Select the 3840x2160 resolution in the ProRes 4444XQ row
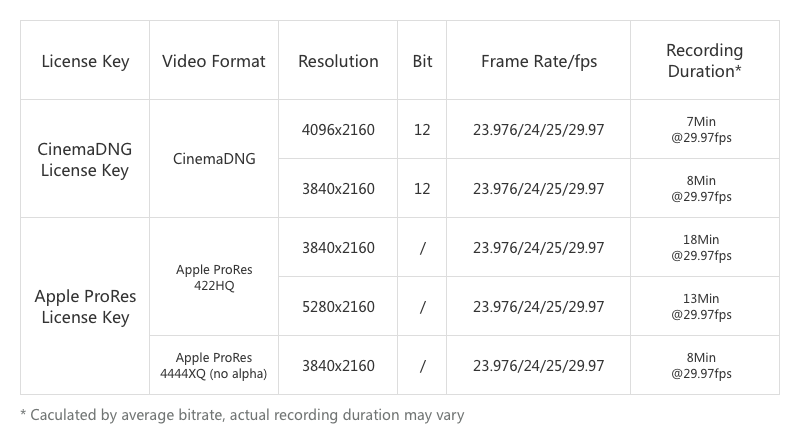This screenshot has width=800, height=444. click(338, 366)
